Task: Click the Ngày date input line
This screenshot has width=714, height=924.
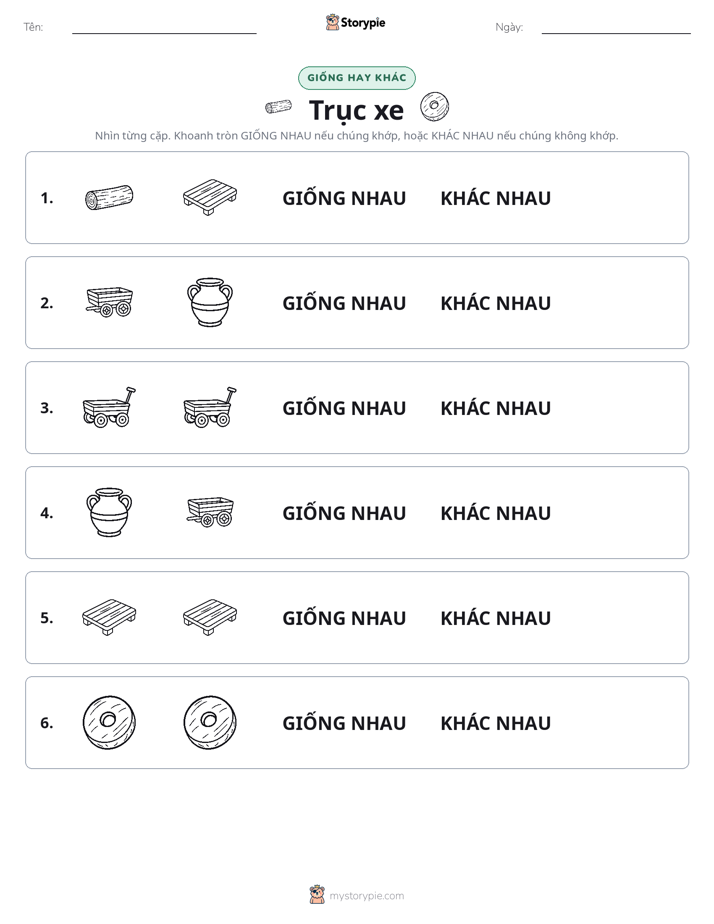Action: (616, 28)
